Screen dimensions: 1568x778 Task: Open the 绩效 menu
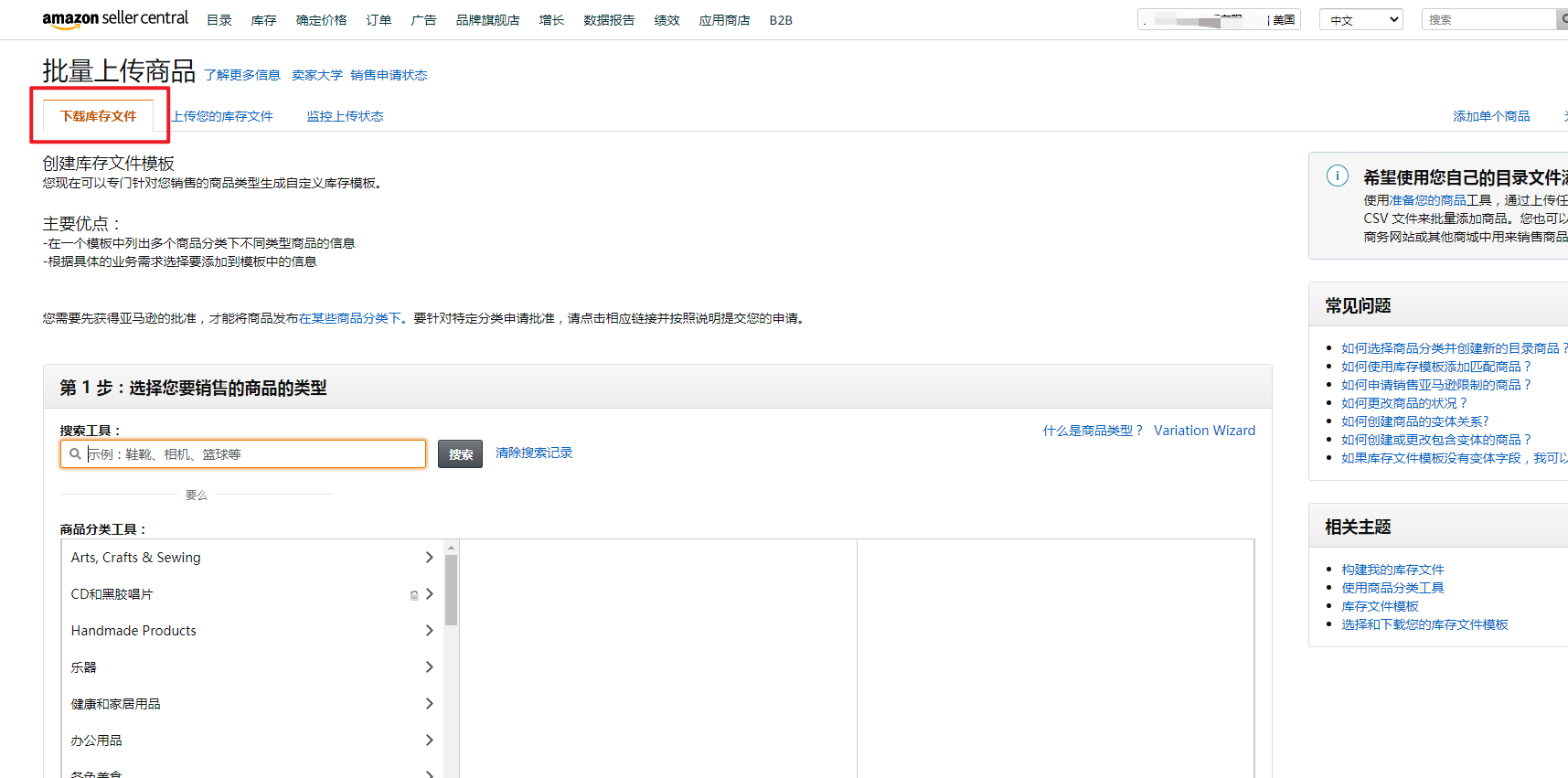(667, 20)
